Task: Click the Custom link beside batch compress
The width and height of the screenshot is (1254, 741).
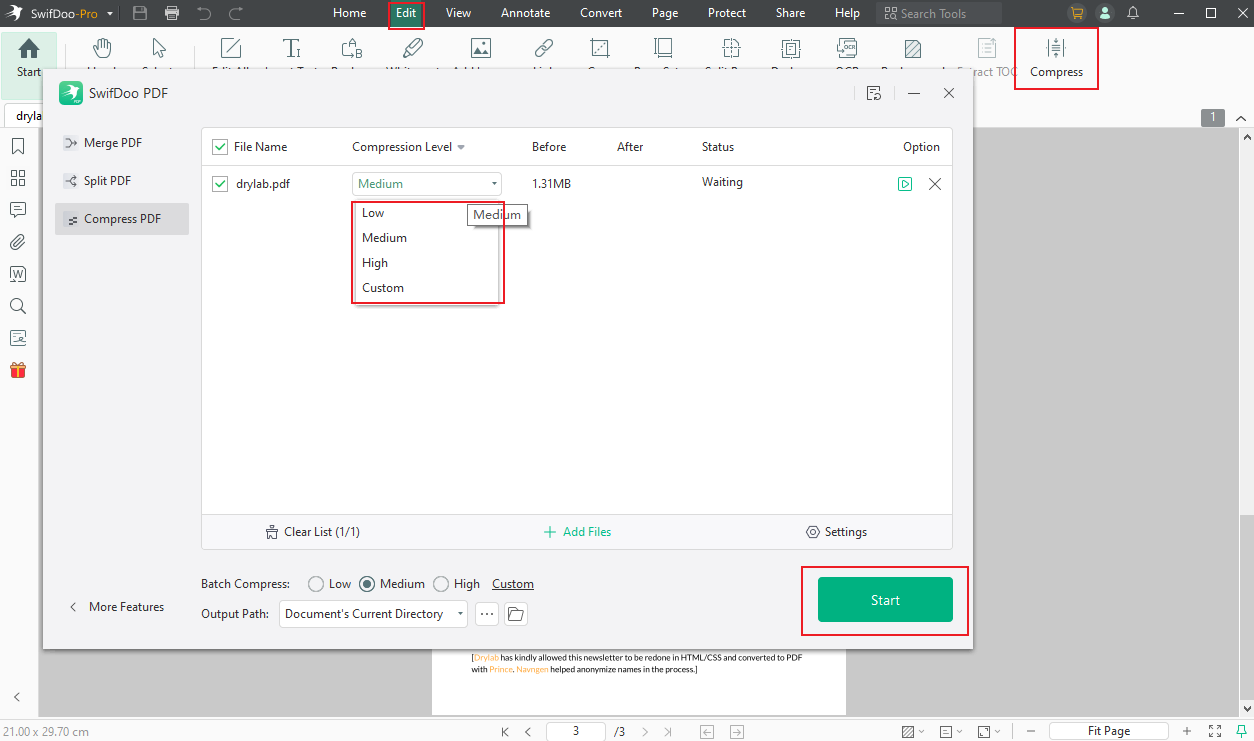Action: pyautogui.click(x=513, y=584)
